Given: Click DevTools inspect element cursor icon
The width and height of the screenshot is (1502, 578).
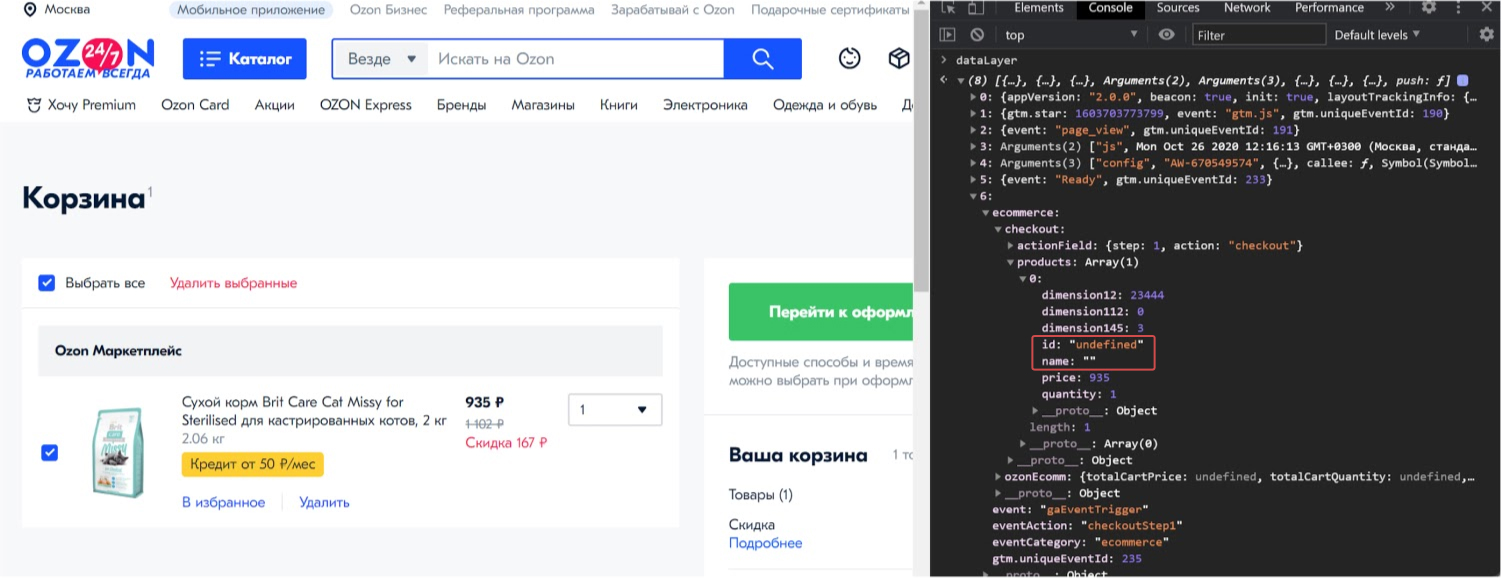Looking at the screenshot, I should click(x=947, y=8).
